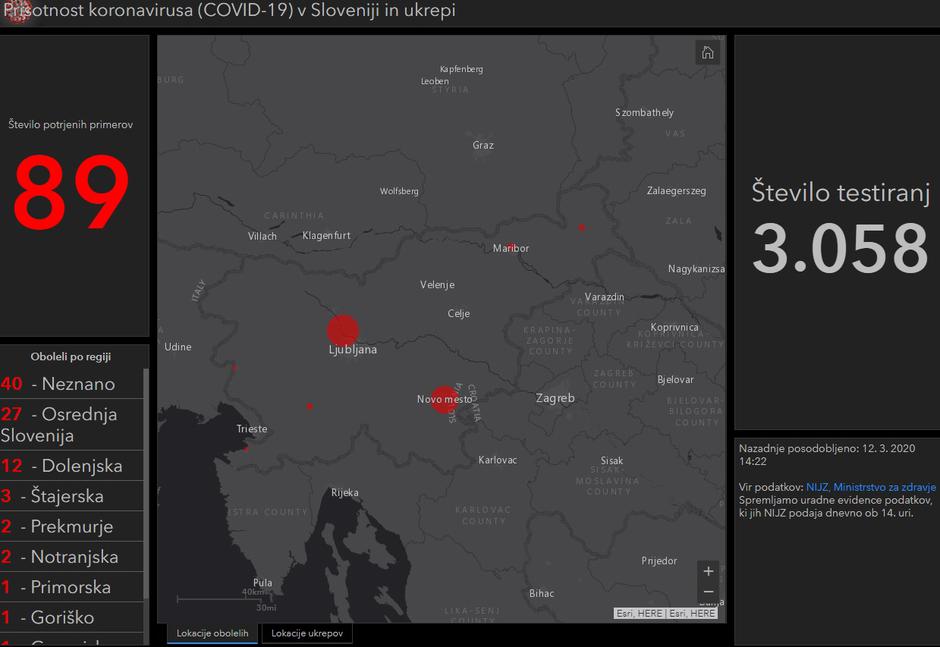The height and width of the screenshot is (647, 940).
Task: Select the Prekmurje region row
Action: click(x=72, y=527)
